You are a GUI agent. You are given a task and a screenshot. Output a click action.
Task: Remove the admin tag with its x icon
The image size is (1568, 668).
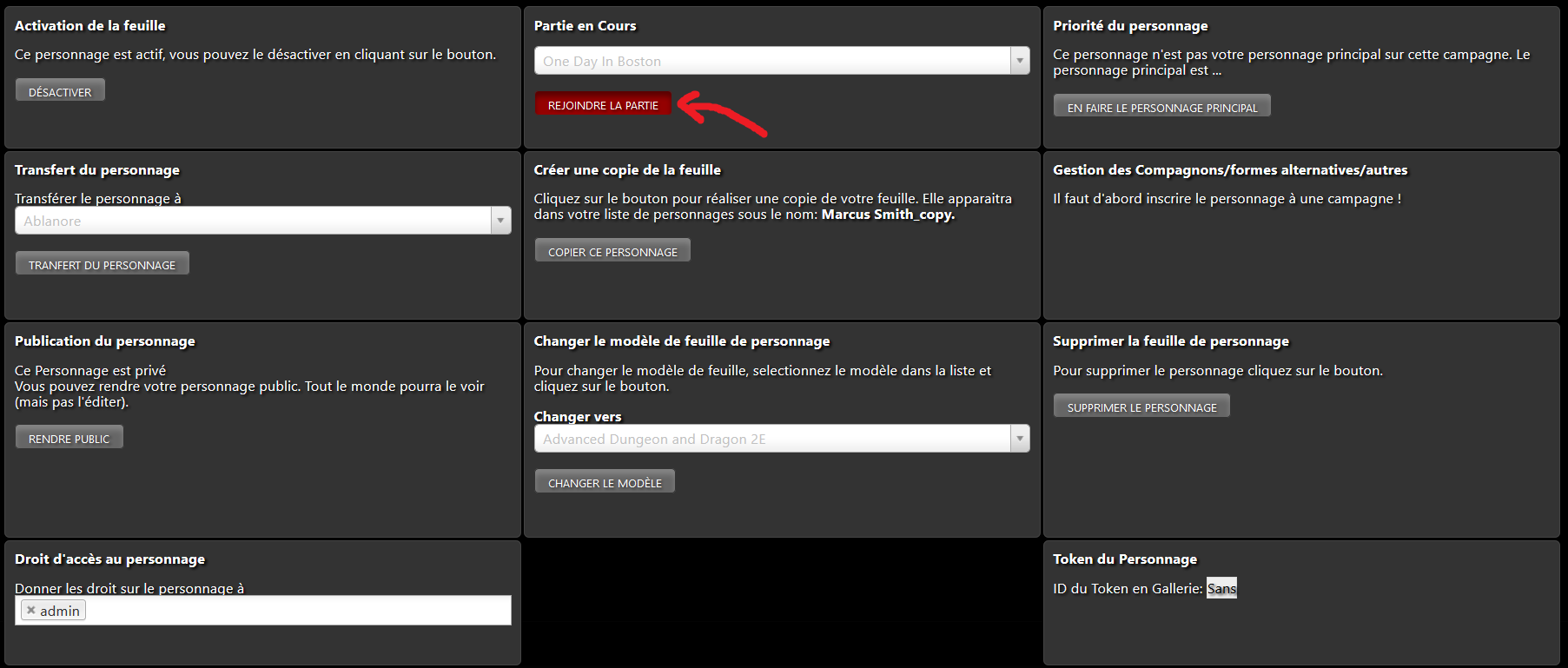click(31, 611)
